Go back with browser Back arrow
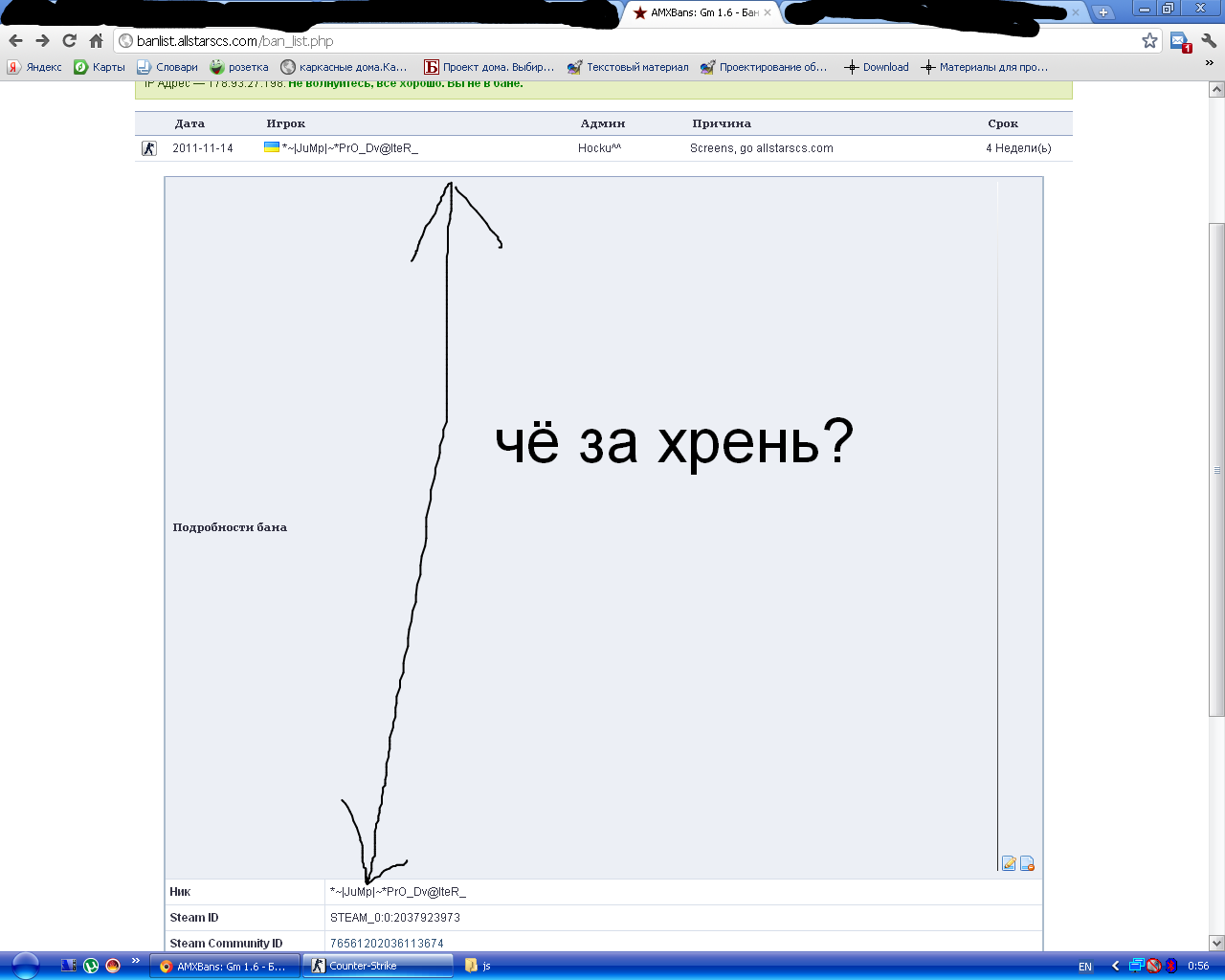Viewport: 1225px width, 980px height. coord(15,40)
